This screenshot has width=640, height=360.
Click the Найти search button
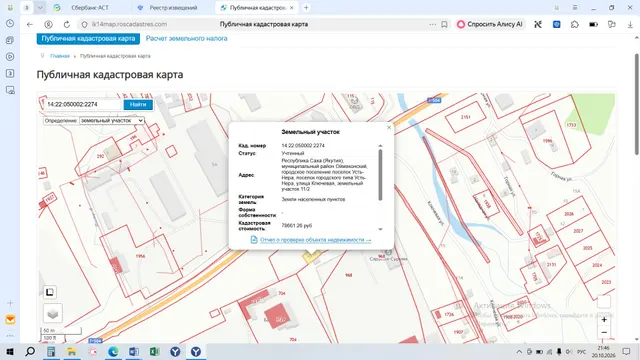138,104
